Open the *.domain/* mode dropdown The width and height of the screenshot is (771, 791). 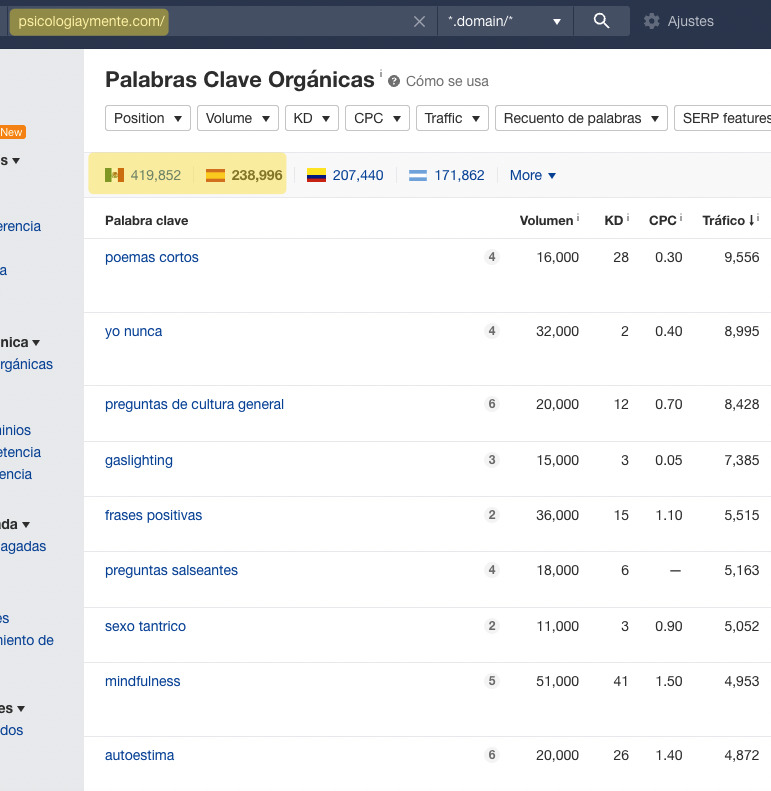(x=505, y=21)
